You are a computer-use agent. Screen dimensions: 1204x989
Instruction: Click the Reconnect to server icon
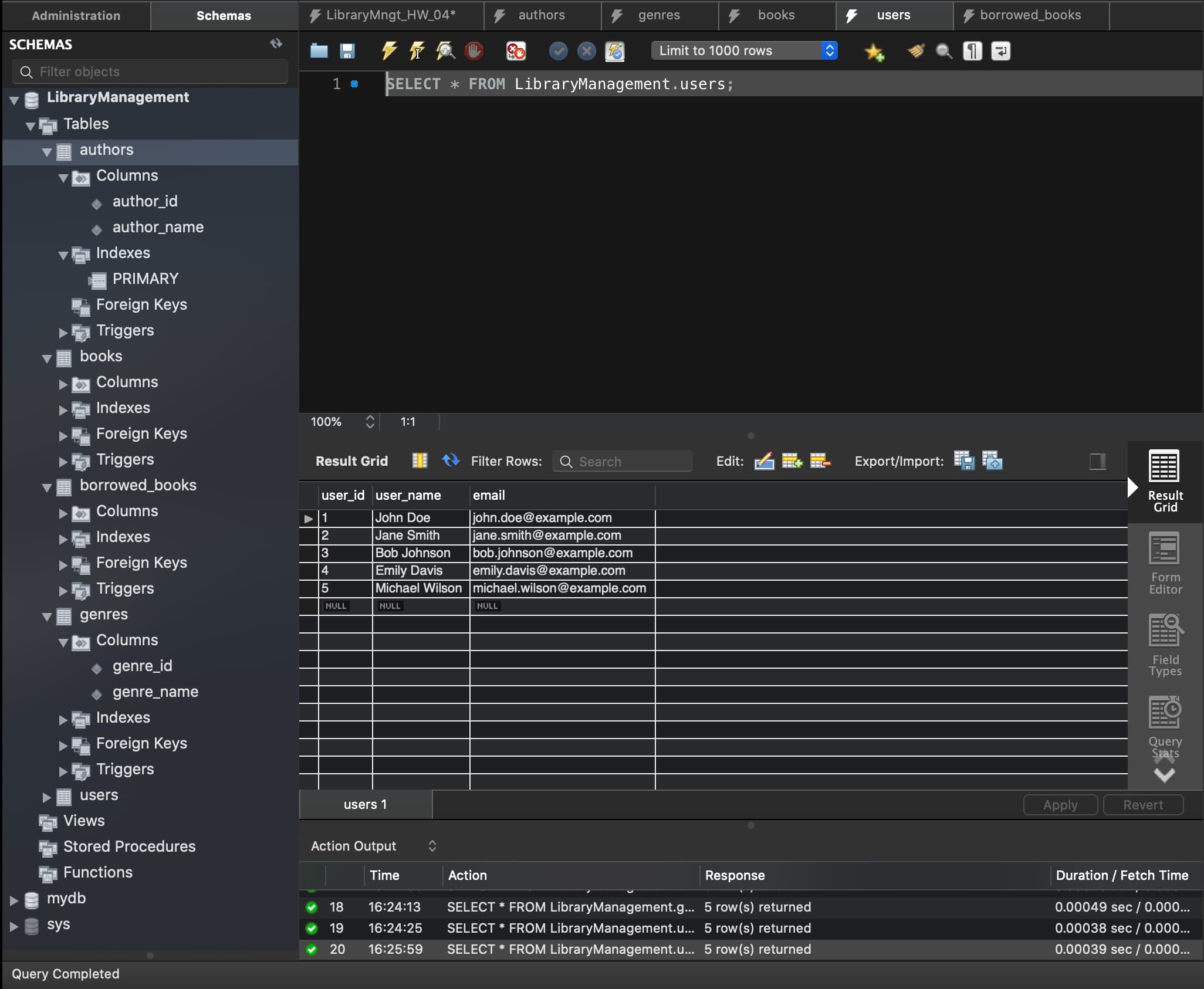coord(618,50)
